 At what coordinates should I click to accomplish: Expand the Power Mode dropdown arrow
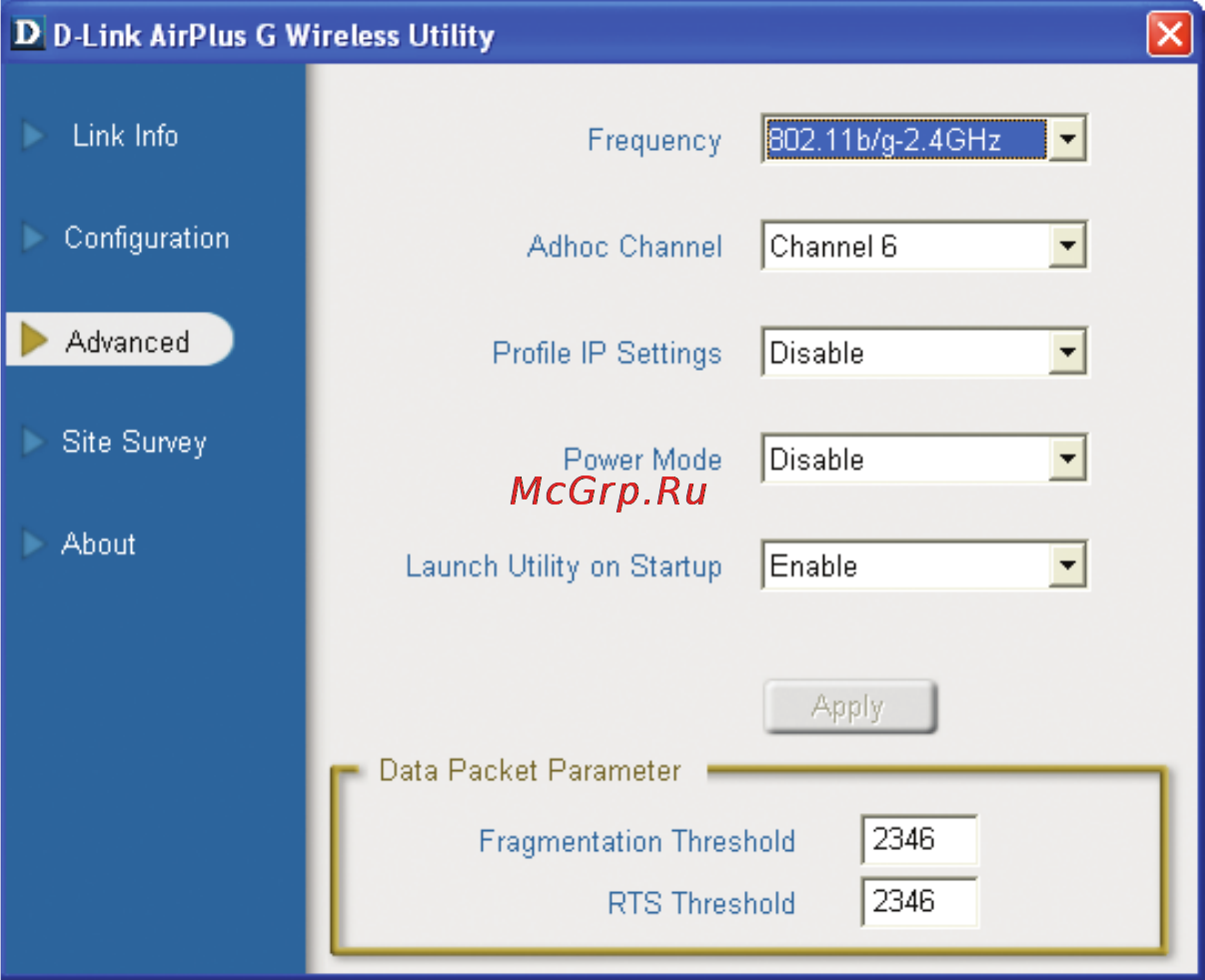(x=1067, y=460)
